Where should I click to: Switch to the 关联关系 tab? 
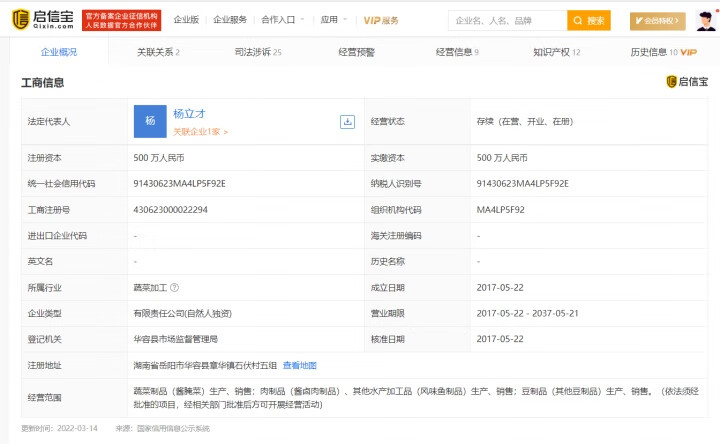158,52
